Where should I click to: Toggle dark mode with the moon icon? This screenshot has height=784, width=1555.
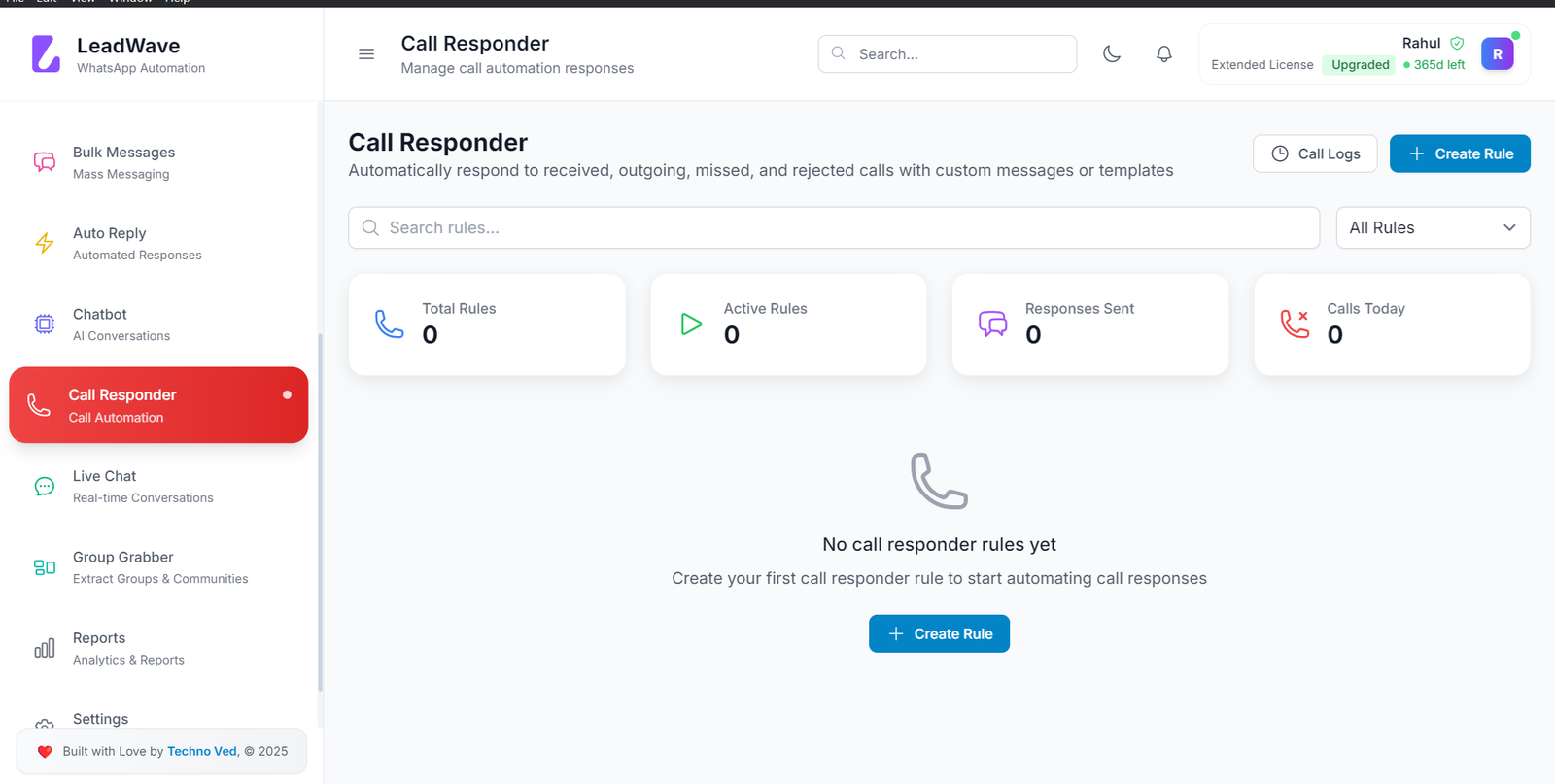(x=1112, y=54)
